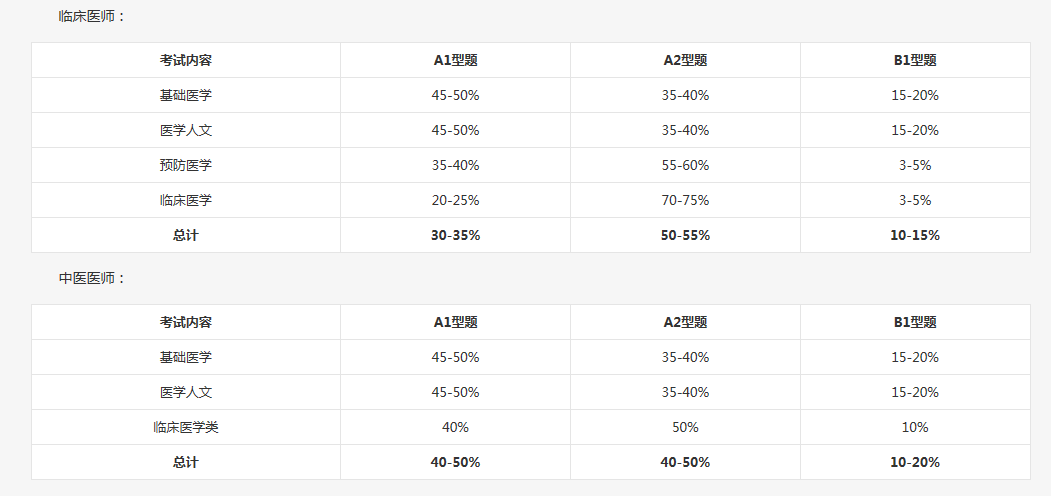Select the 50% cell in 临床医学类 row

point(685,427)
